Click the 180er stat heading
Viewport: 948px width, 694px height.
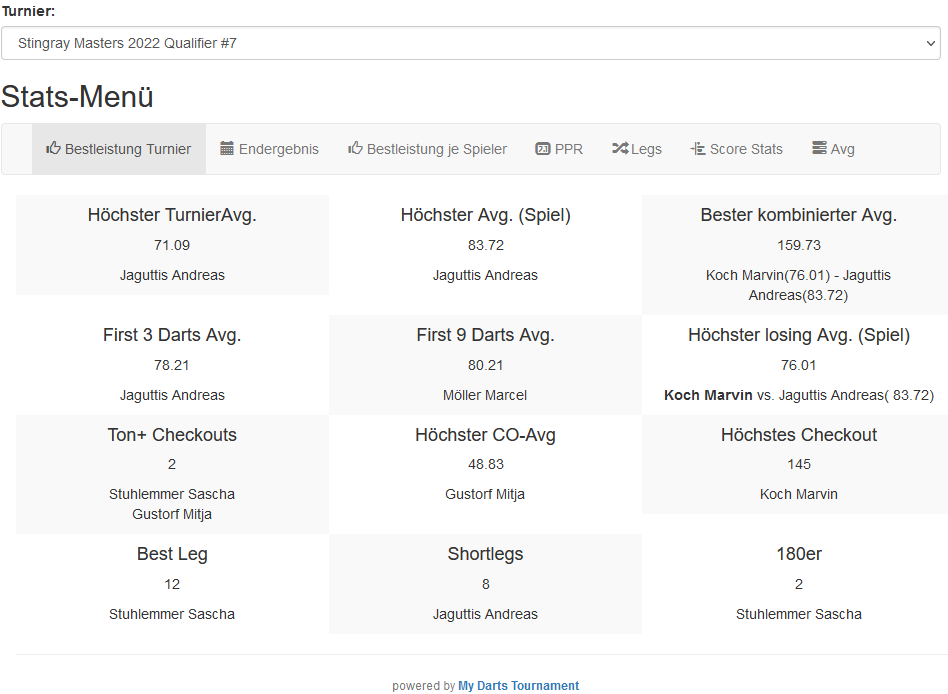click(x=798, y=554)
